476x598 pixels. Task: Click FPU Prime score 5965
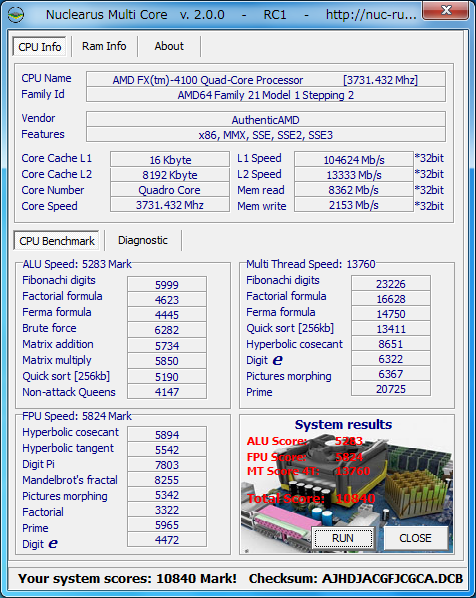[167, 525]
